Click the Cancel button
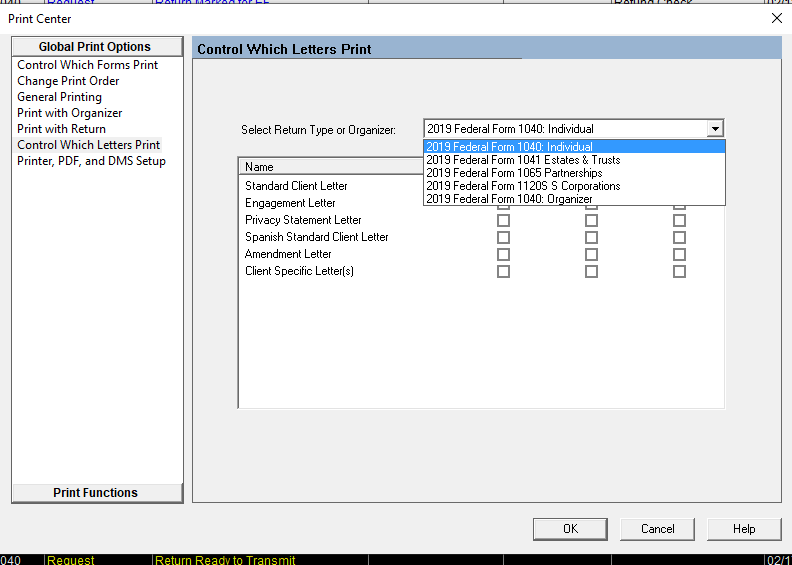 pyautogui.click(x=657, y=529)
